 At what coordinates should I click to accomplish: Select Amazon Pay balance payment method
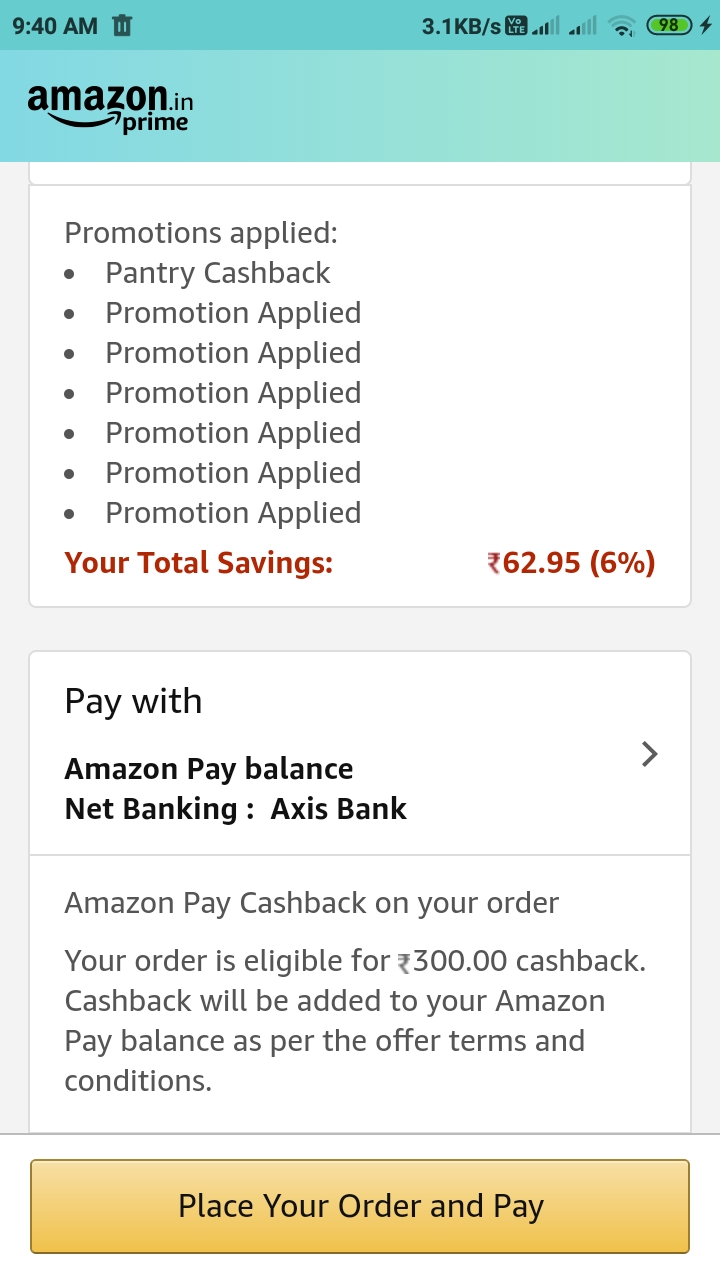[209, 769]
